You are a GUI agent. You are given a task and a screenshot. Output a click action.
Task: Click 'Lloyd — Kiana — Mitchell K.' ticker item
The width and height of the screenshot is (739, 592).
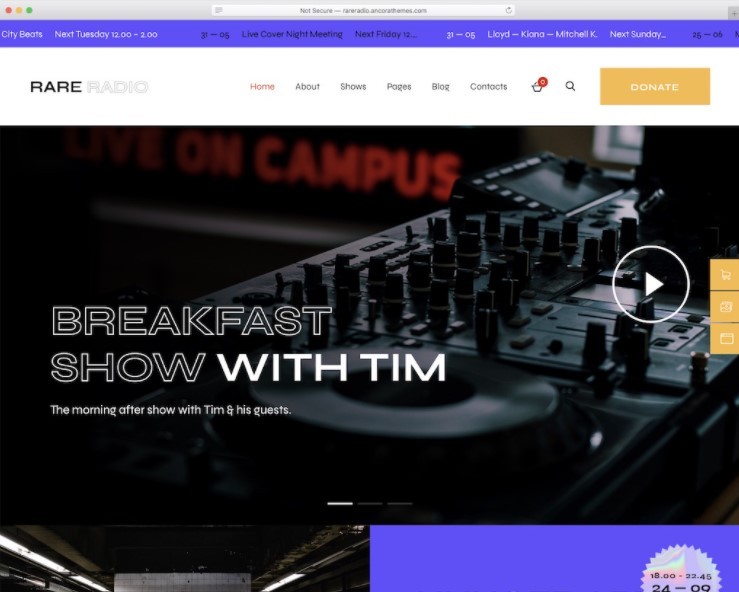click(x=542, y=34)
